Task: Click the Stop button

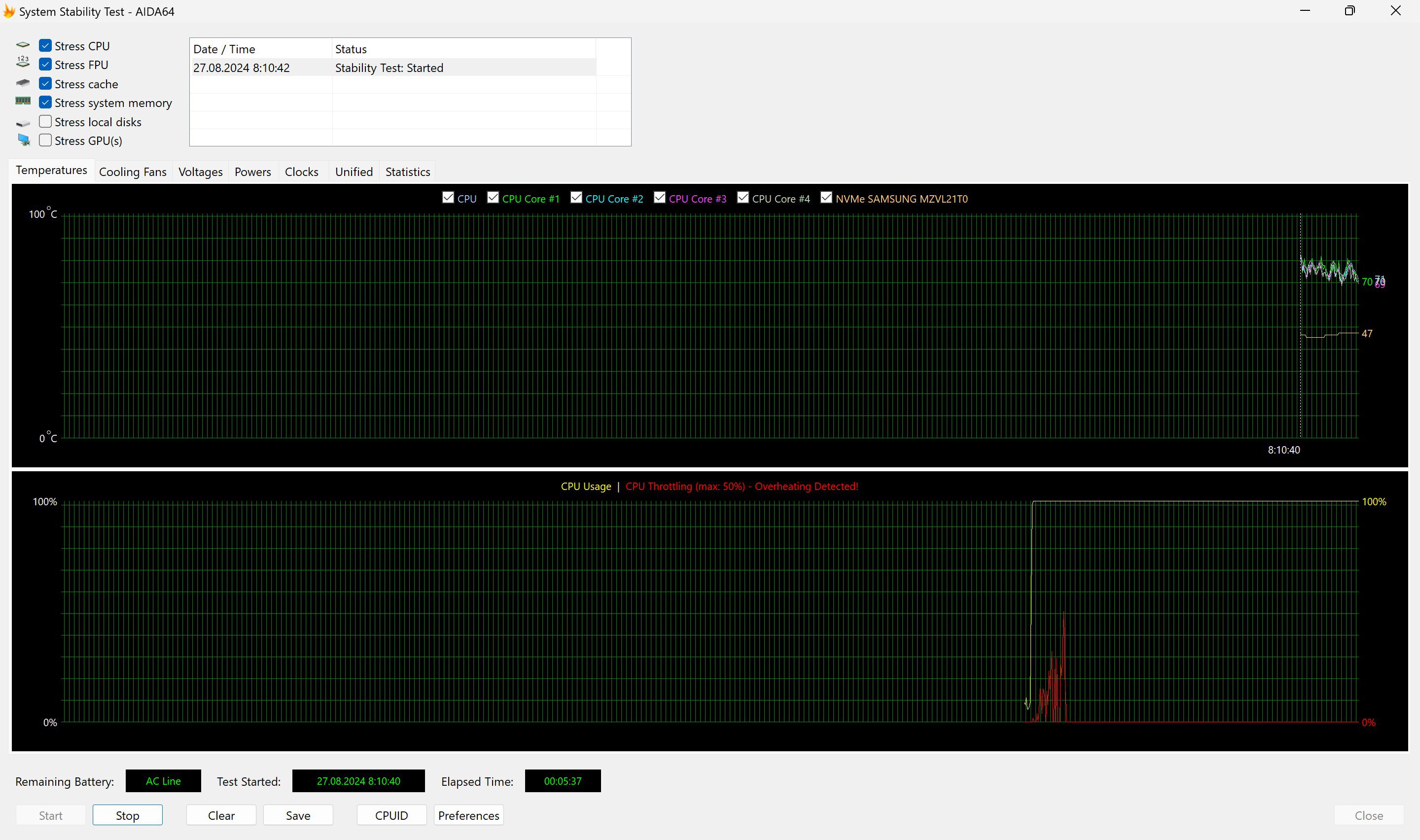Action: (127, 815)
